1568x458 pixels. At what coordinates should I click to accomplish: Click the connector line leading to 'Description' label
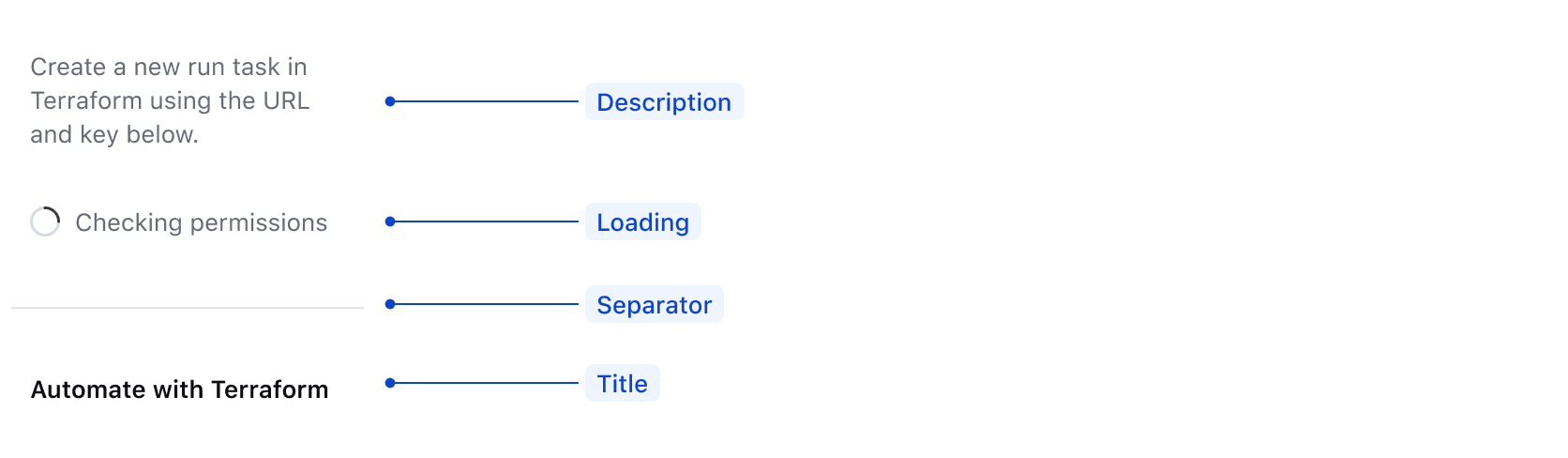[486, 101]
